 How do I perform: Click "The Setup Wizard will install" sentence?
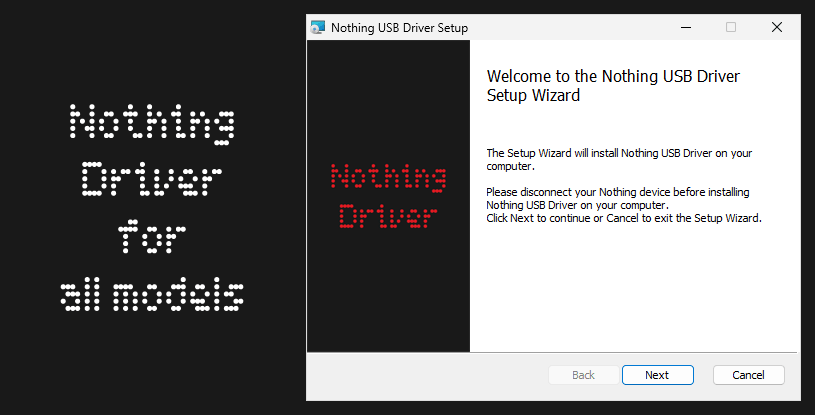(x=619, y=160)
